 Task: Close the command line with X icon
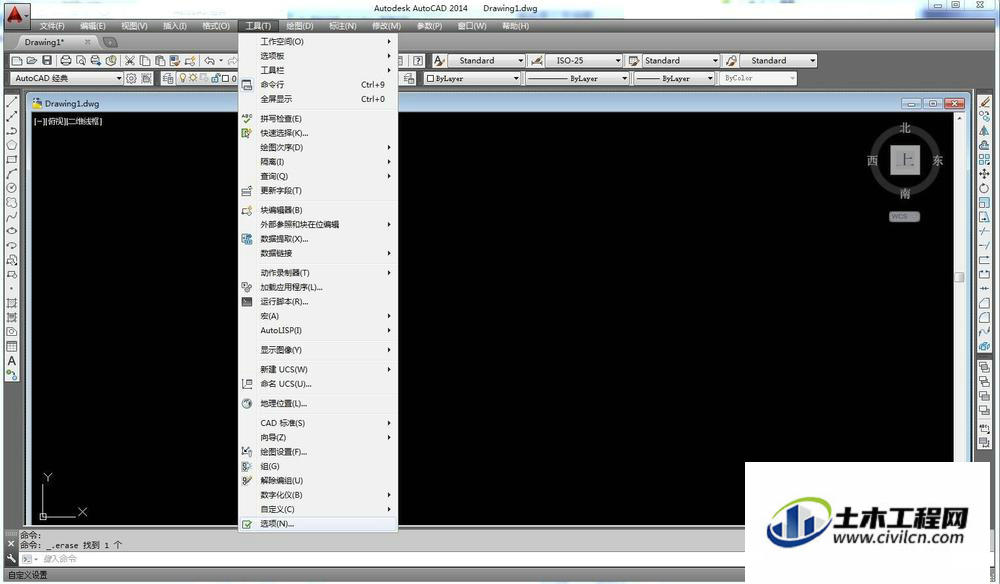(11, 544)
